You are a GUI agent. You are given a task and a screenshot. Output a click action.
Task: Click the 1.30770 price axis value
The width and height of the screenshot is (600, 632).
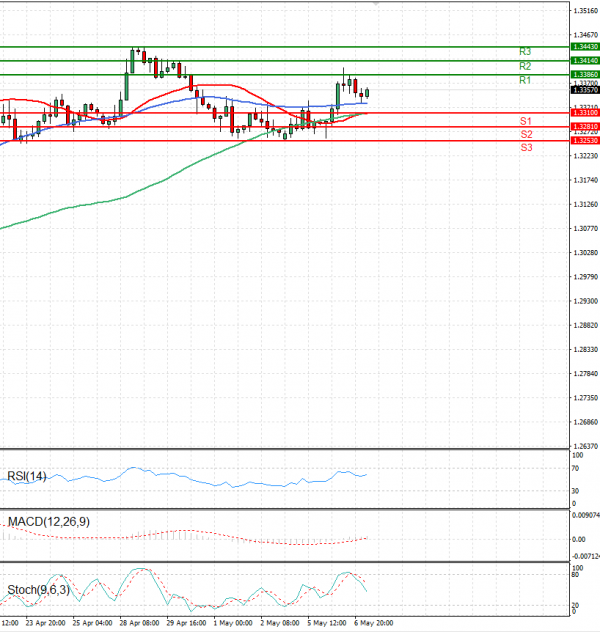click(586, 229)
